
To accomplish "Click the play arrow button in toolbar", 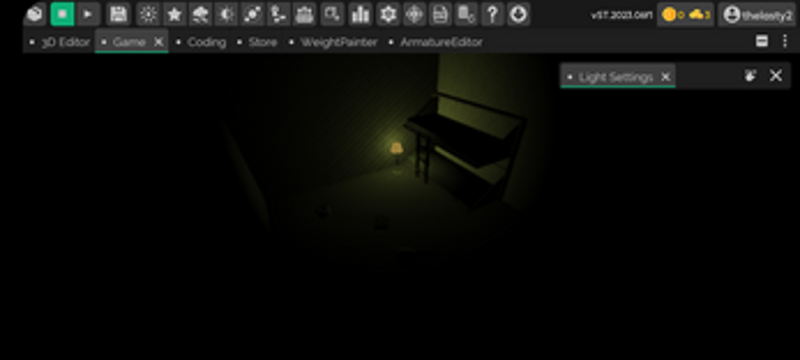I will coord(88,14).
